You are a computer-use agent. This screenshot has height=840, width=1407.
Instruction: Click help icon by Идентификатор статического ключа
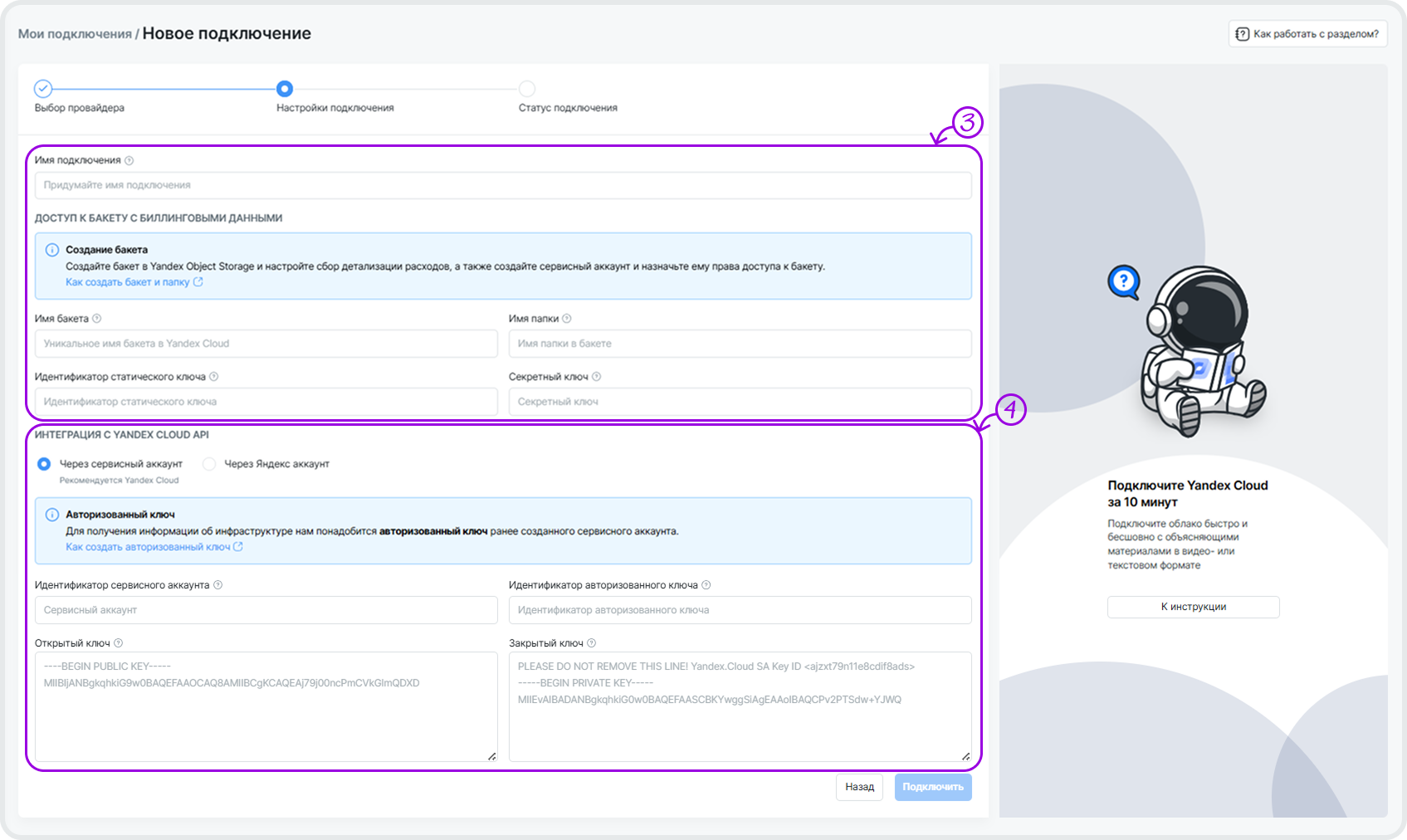[x=214, y=377]
